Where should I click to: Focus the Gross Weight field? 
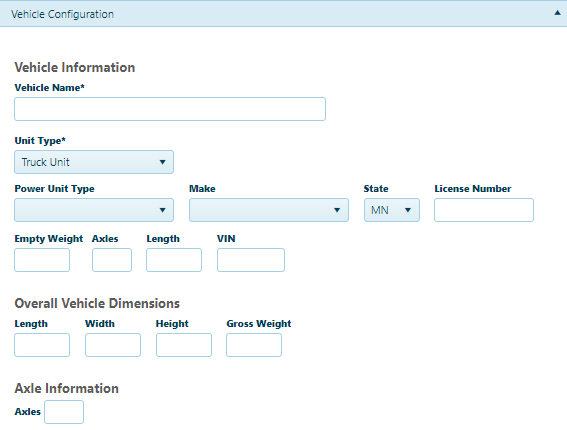pyautogui.click(x=254, y=345)
